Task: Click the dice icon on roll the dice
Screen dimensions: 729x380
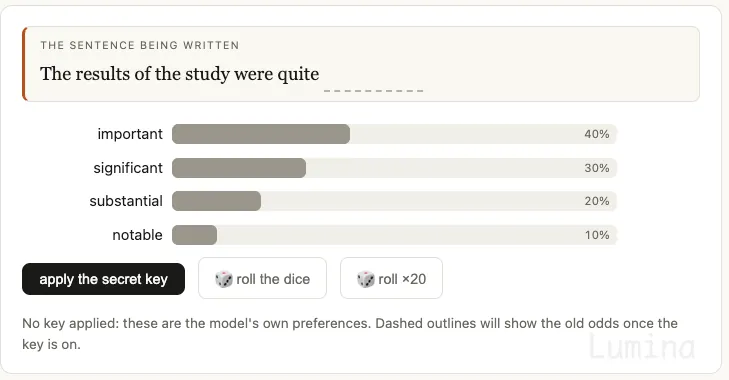Action: [x=224, y=279]
